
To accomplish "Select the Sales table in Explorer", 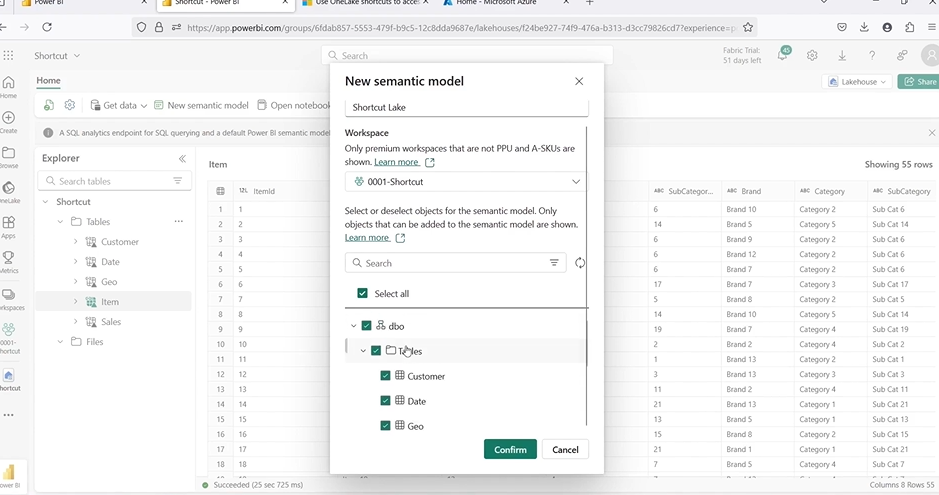I will (x=111, y=322).
